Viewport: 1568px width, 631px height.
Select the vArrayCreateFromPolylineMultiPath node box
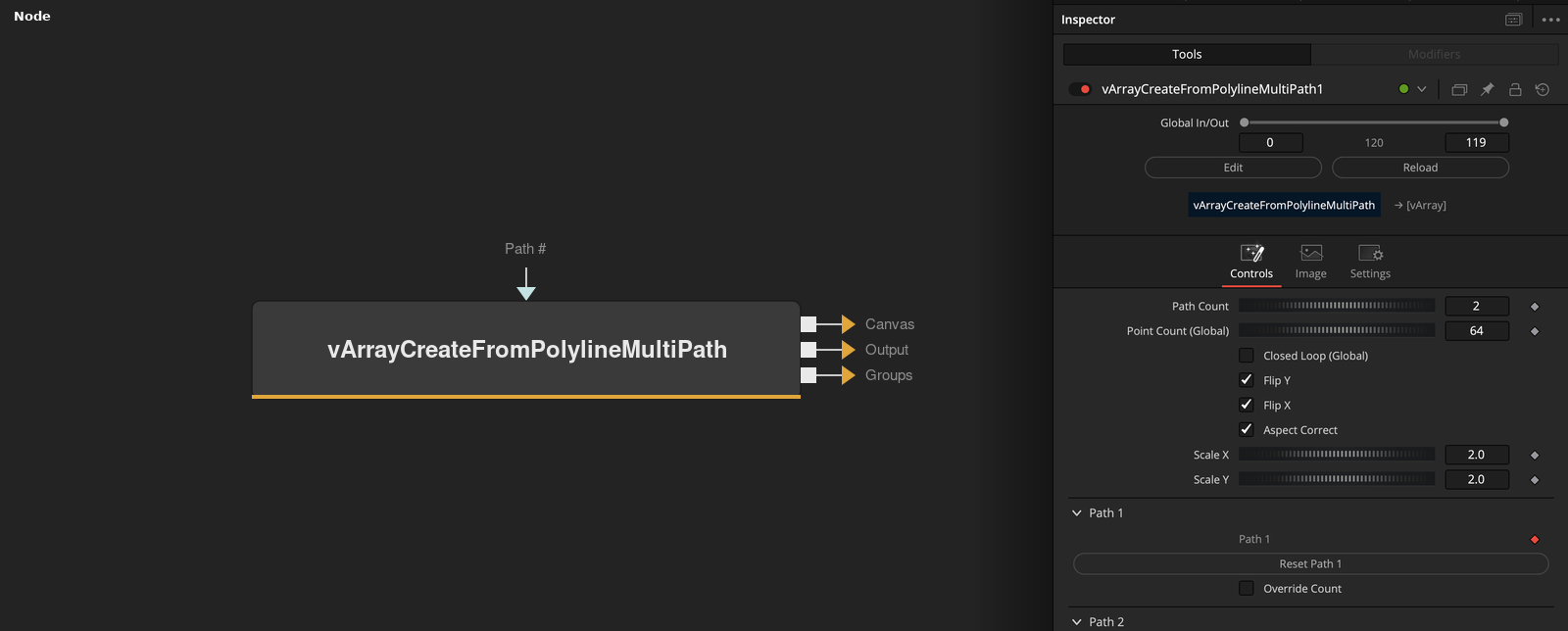point(526,349)
